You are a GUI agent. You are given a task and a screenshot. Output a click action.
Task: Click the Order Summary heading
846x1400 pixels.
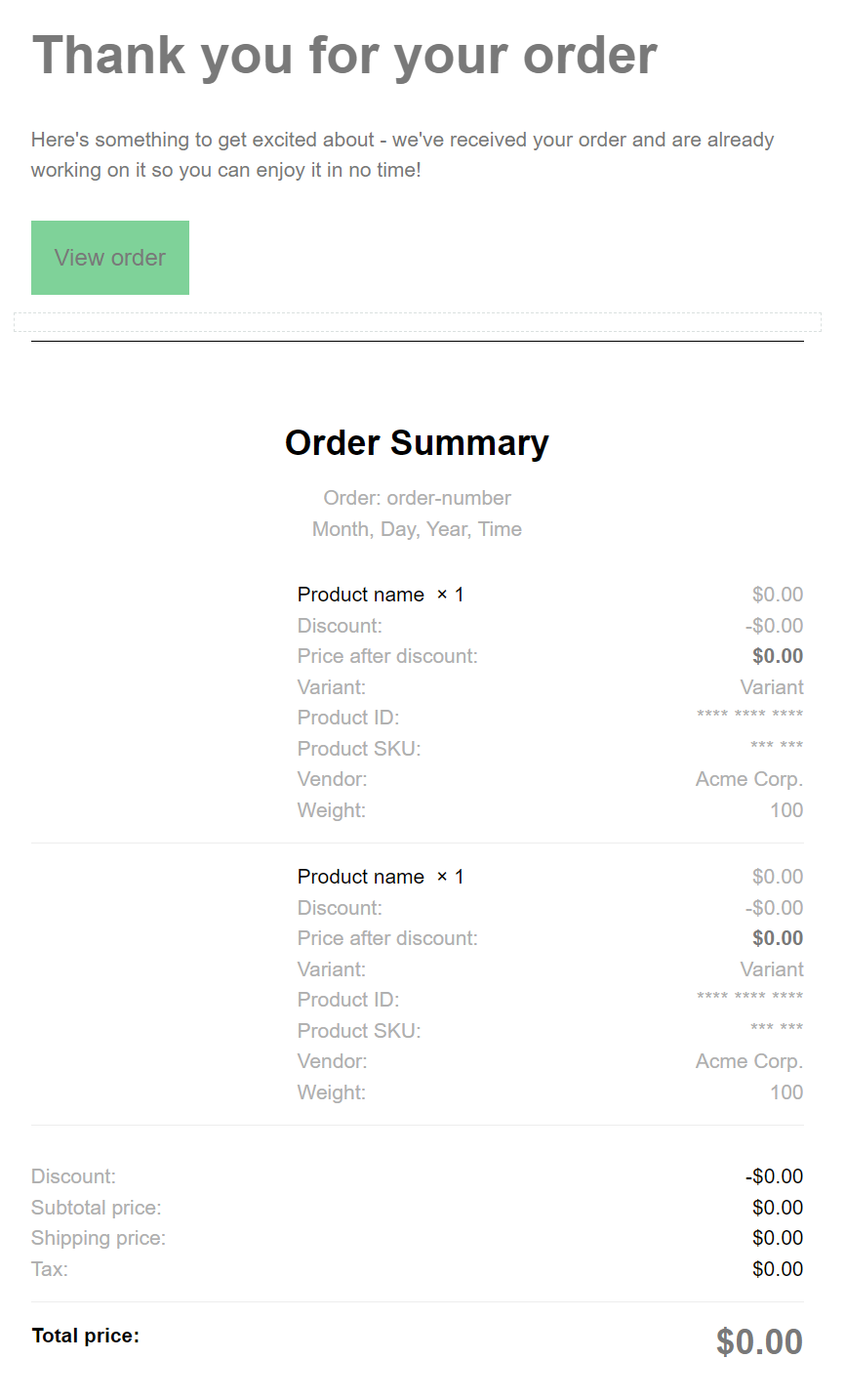417,442
